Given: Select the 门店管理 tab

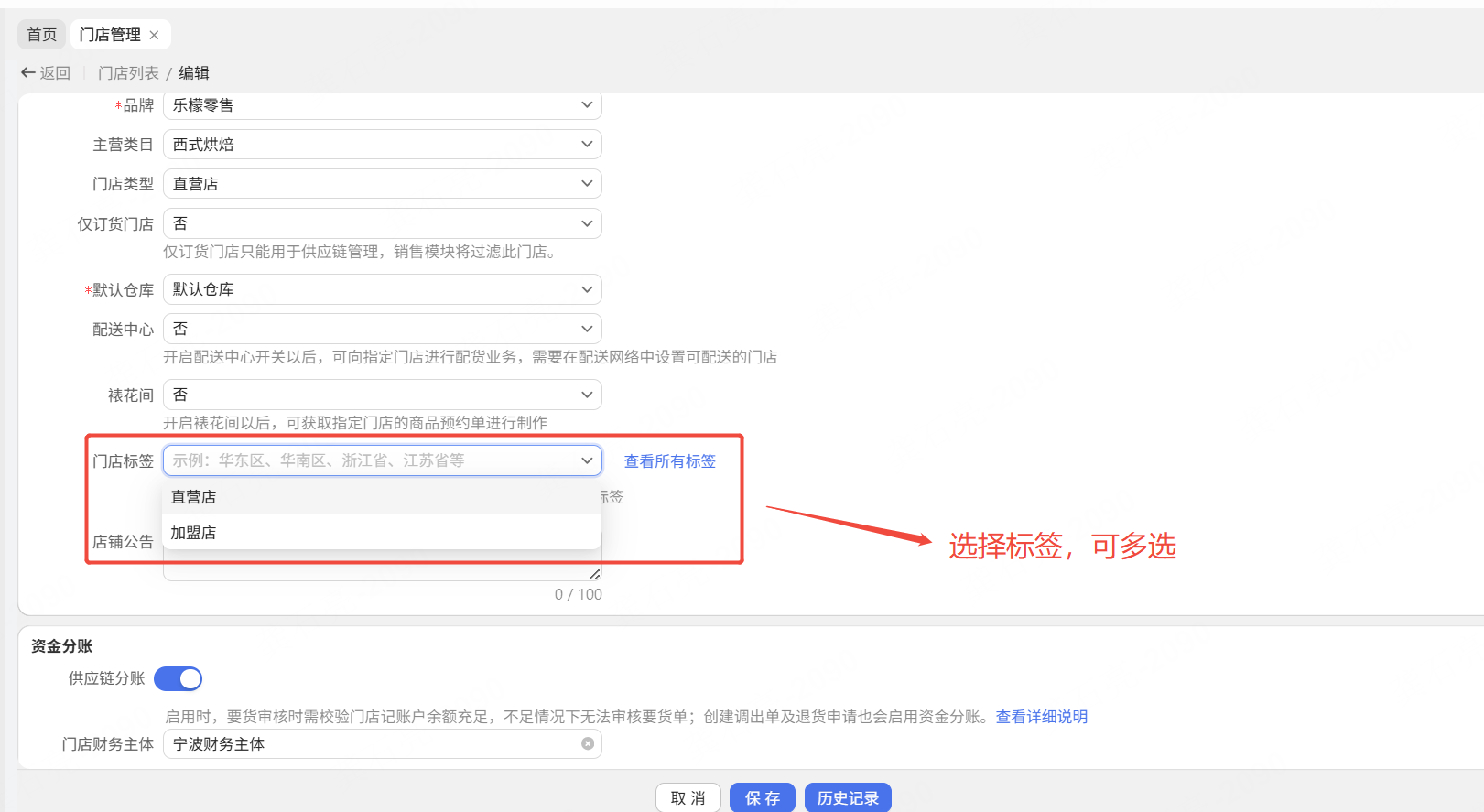Looking at the screenshot, I should 110,35.
